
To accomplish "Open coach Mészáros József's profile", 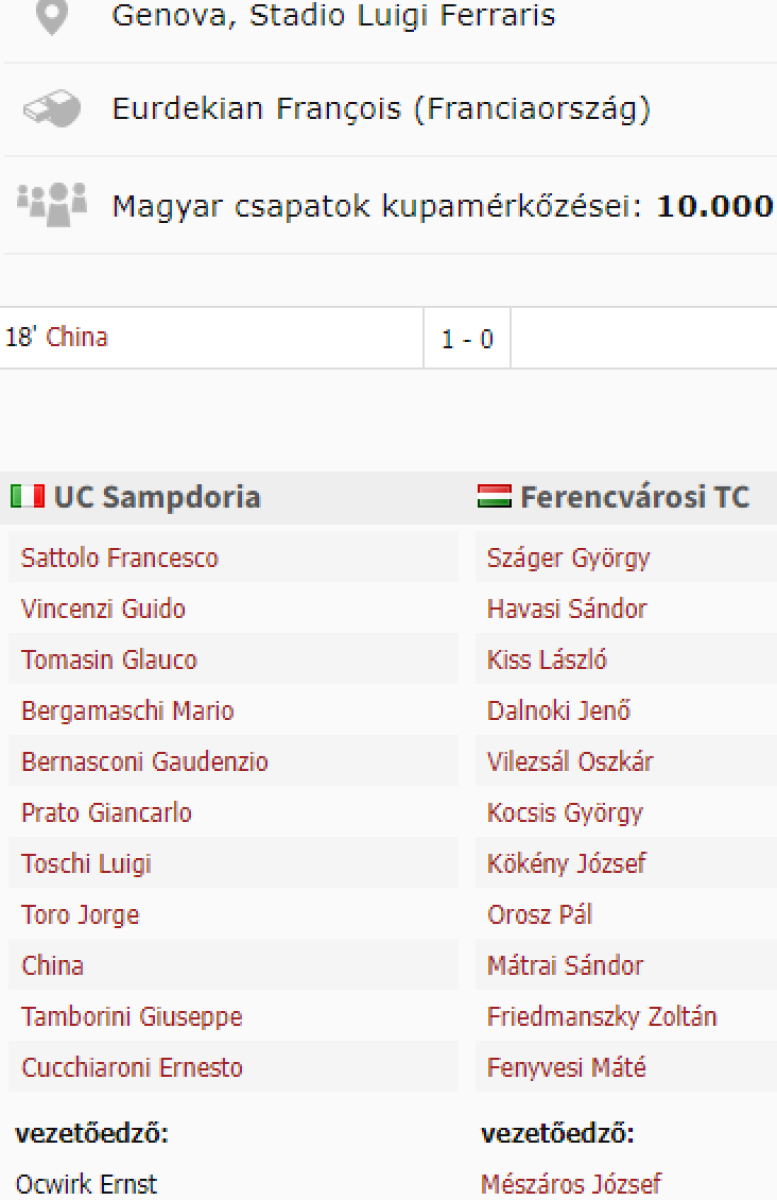I will point(570,1185).
